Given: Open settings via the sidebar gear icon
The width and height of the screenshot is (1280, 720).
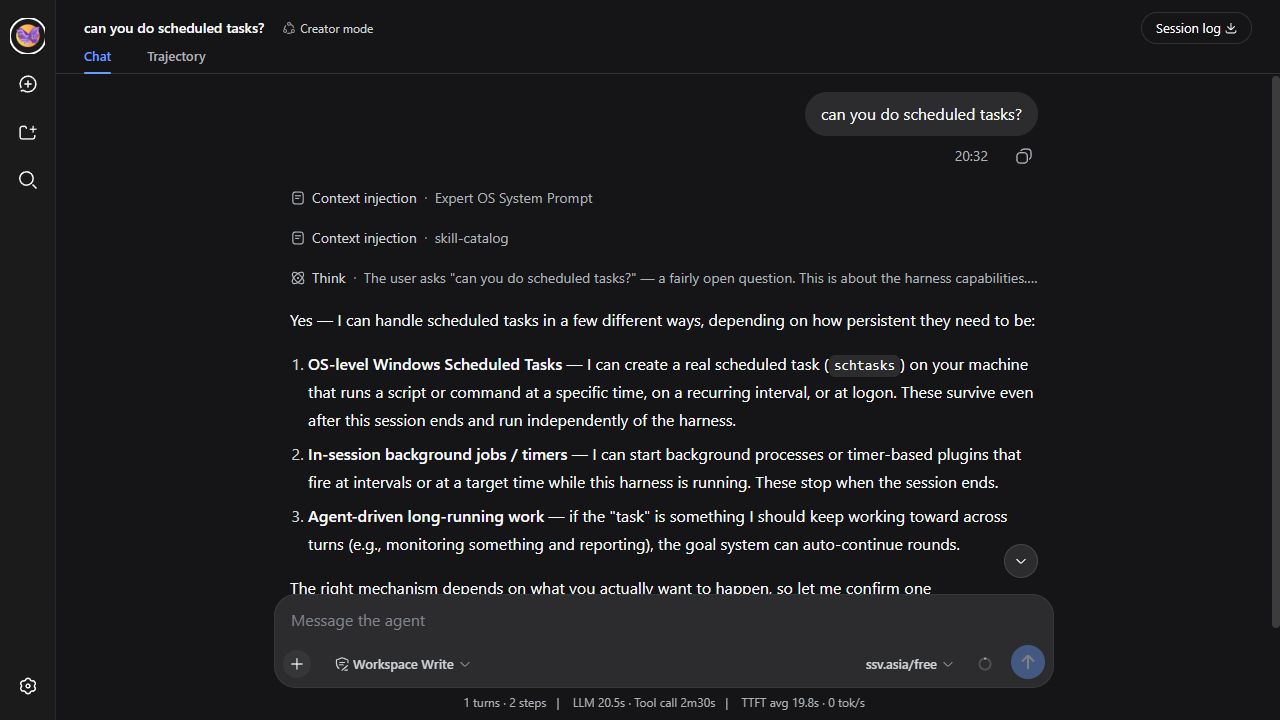Looking at the screenshot, I should click(28, 686).
